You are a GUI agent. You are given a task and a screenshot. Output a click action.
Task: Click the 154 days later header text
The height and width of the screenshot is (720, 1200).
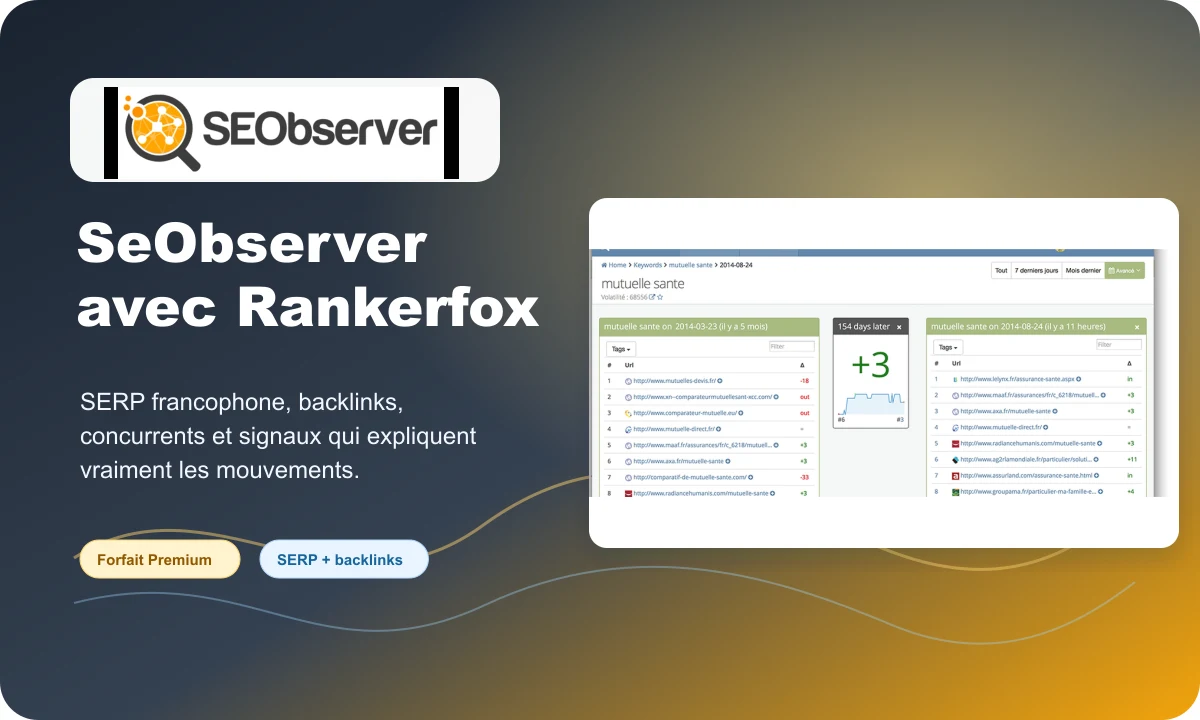point(863,327)
